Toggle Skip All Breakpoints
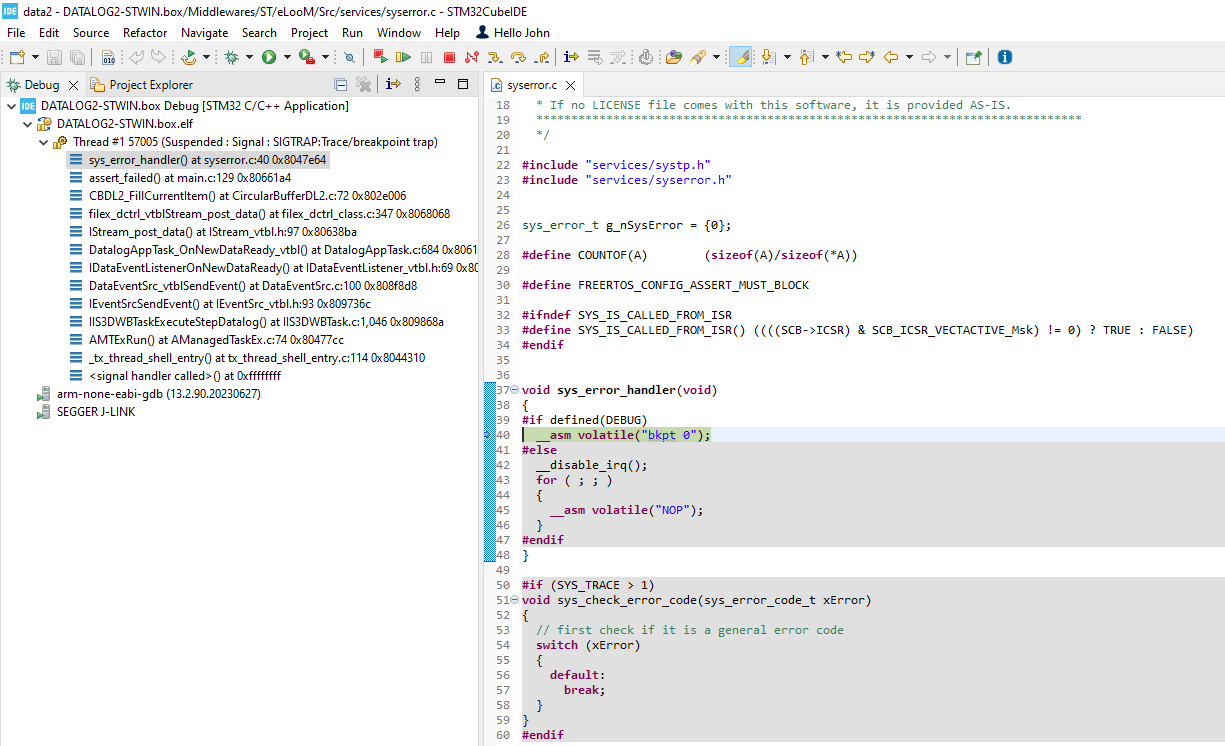1225x746 pixels. point(349,56)
